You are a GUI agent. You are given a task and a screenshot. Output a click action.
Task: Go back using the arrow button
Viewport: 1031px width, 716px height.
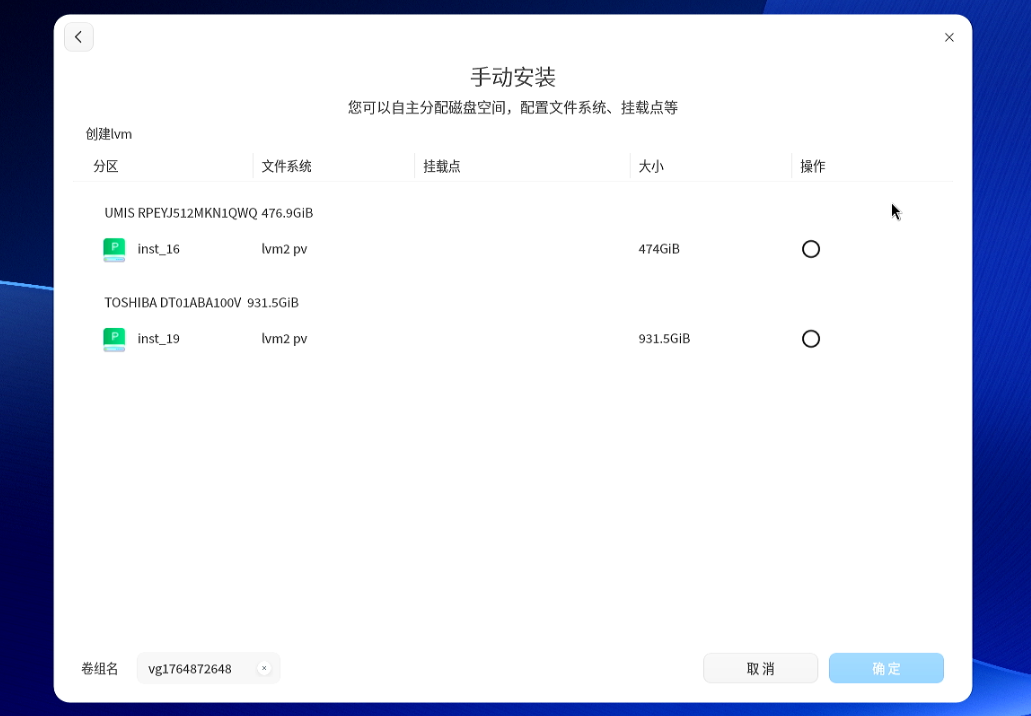[79, 37]
